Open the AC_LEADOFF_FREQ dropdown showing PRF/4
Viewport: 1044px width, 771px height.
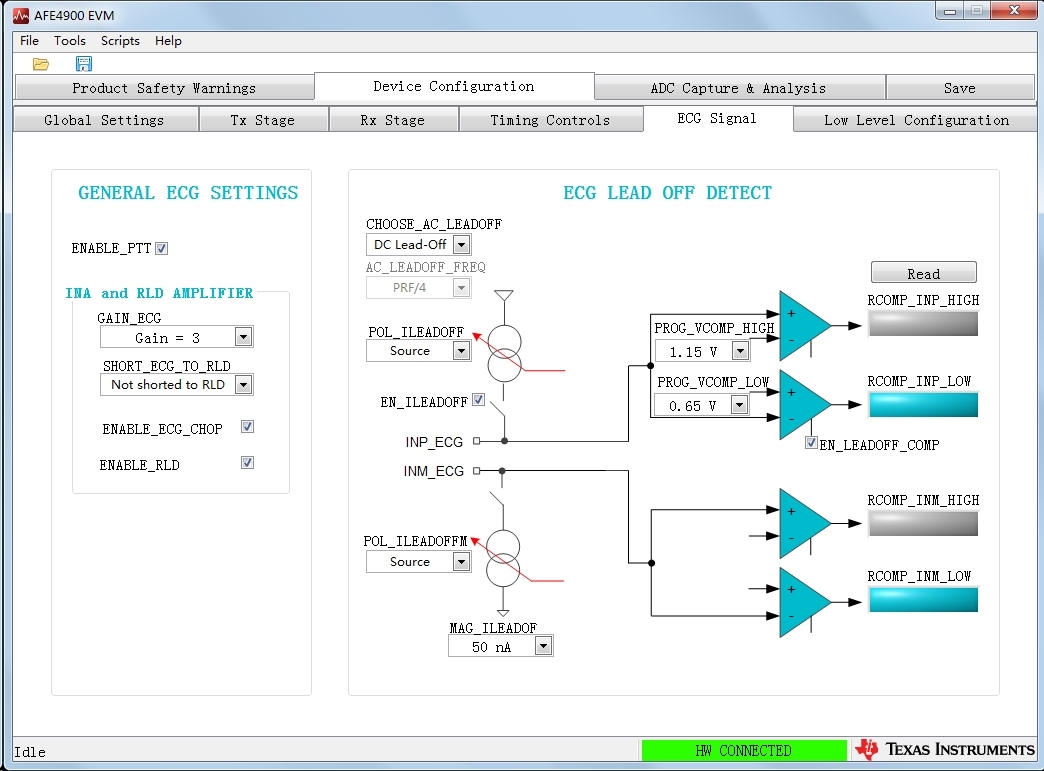419,288
